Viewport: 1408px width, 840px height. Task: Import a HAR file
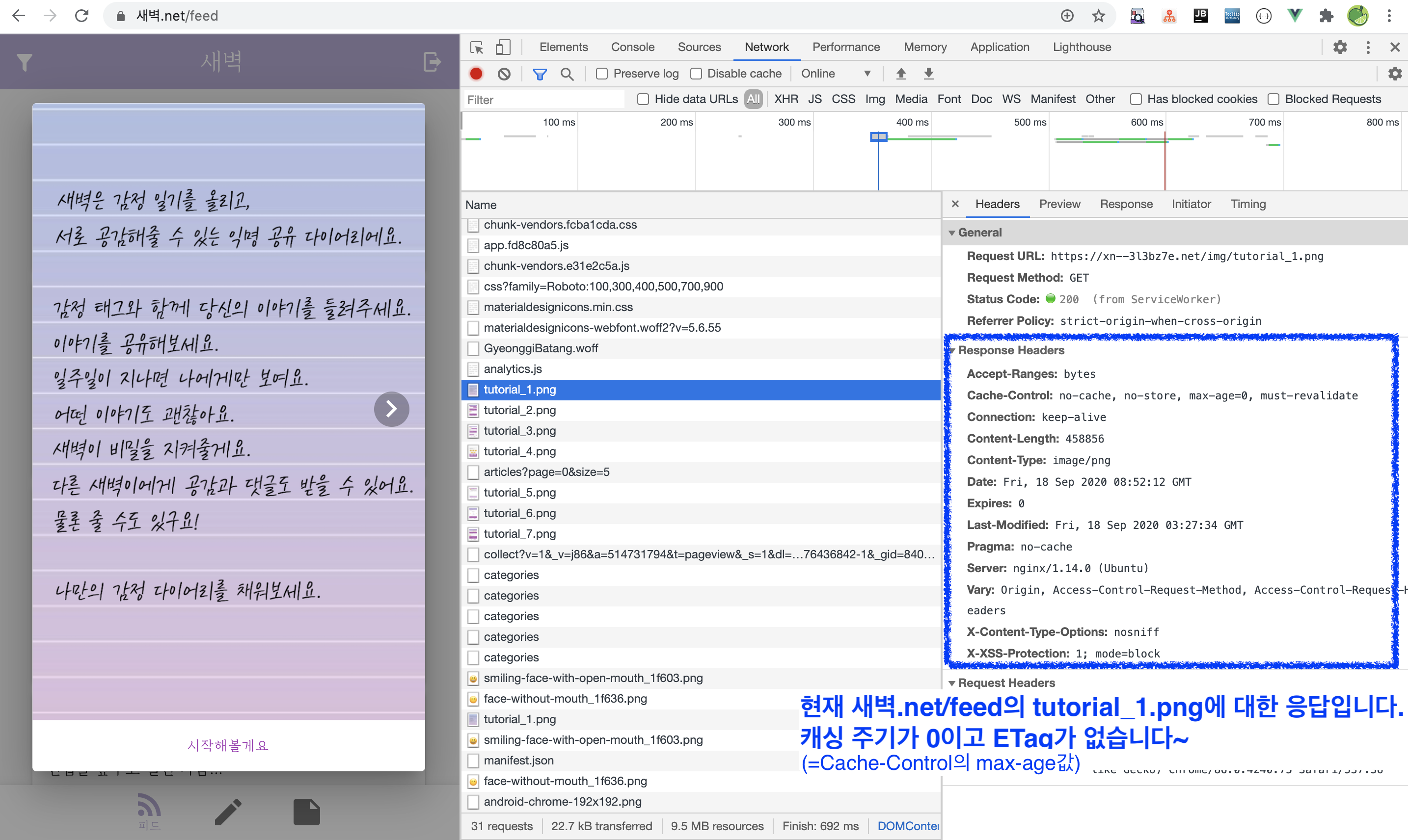[x=900, y=74]
